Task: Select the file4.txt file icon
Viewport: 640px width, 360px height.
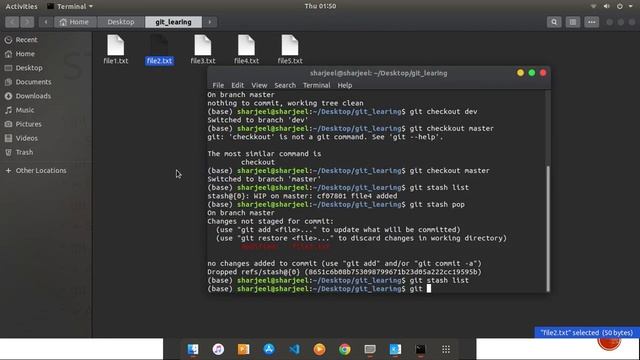Action: (246, 45)
